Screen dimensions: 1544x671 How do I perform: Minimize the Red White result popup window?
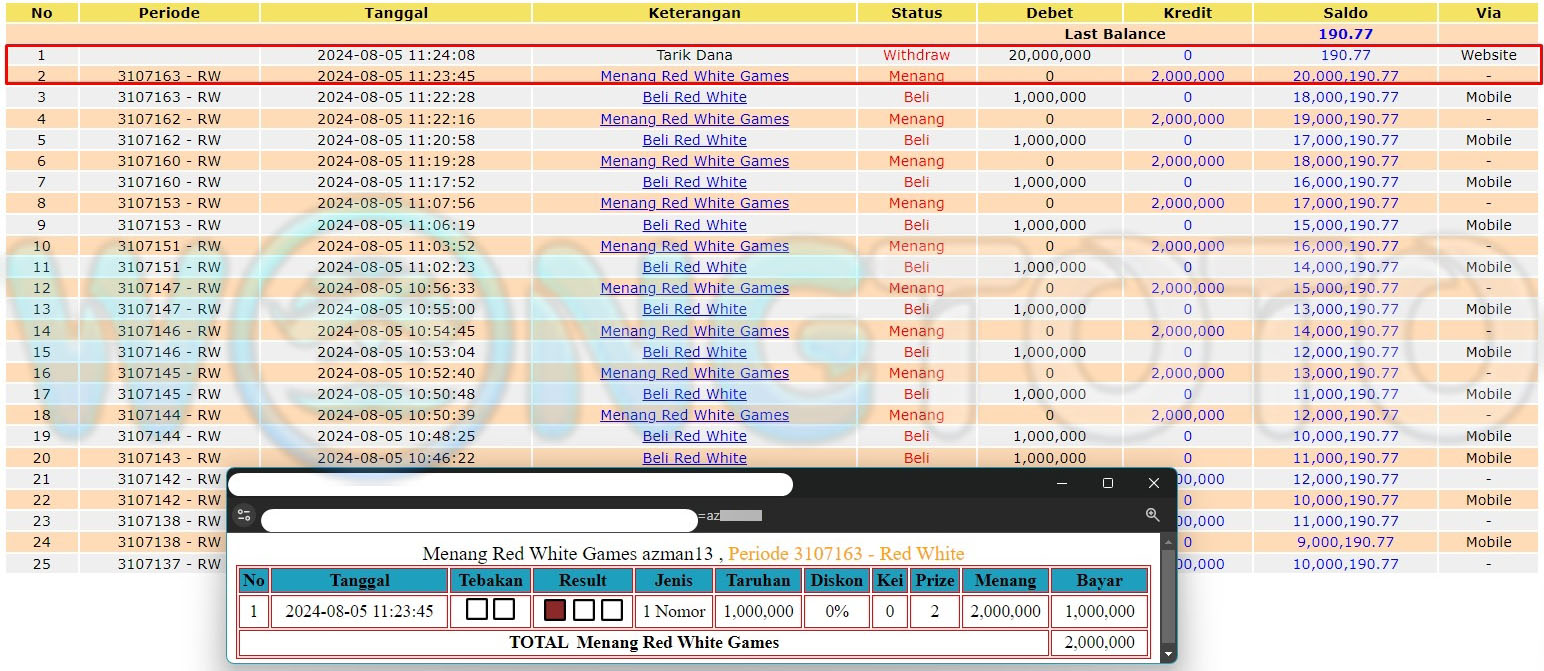click(x=1062, y=483)
